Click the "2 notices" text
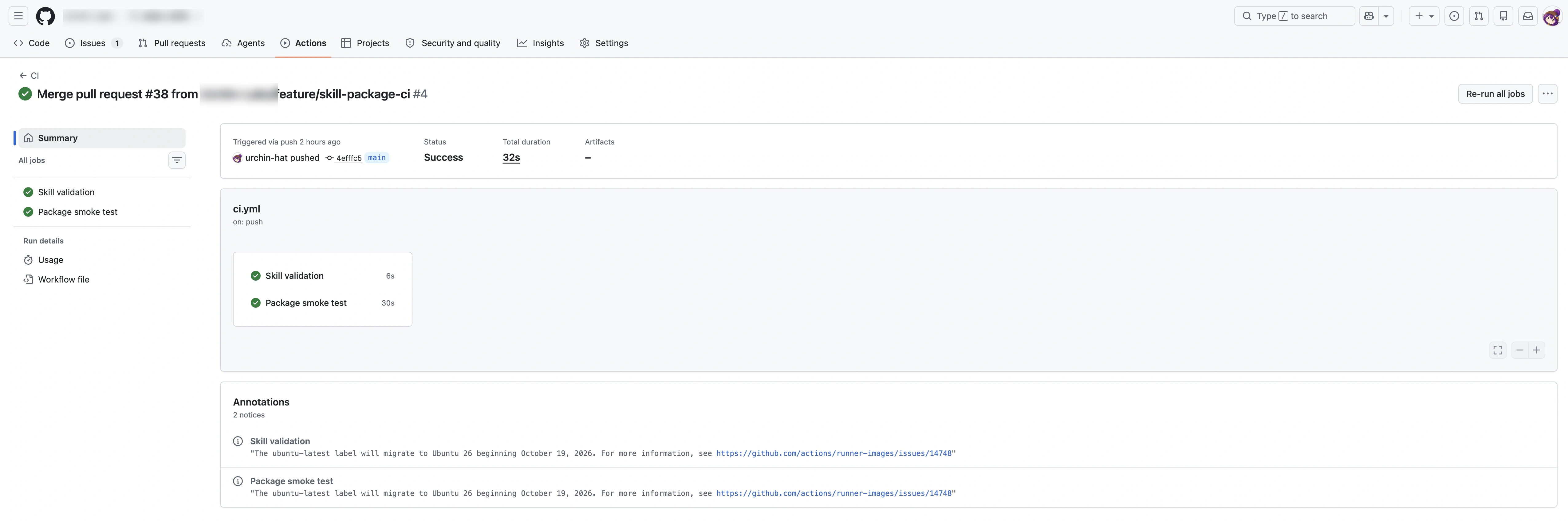Viewport: 1568px width, 522px height. point(249,415)
